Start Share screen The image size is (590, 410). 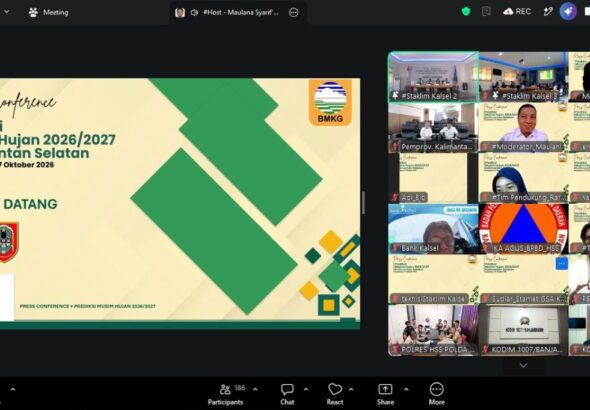[385, 394]
